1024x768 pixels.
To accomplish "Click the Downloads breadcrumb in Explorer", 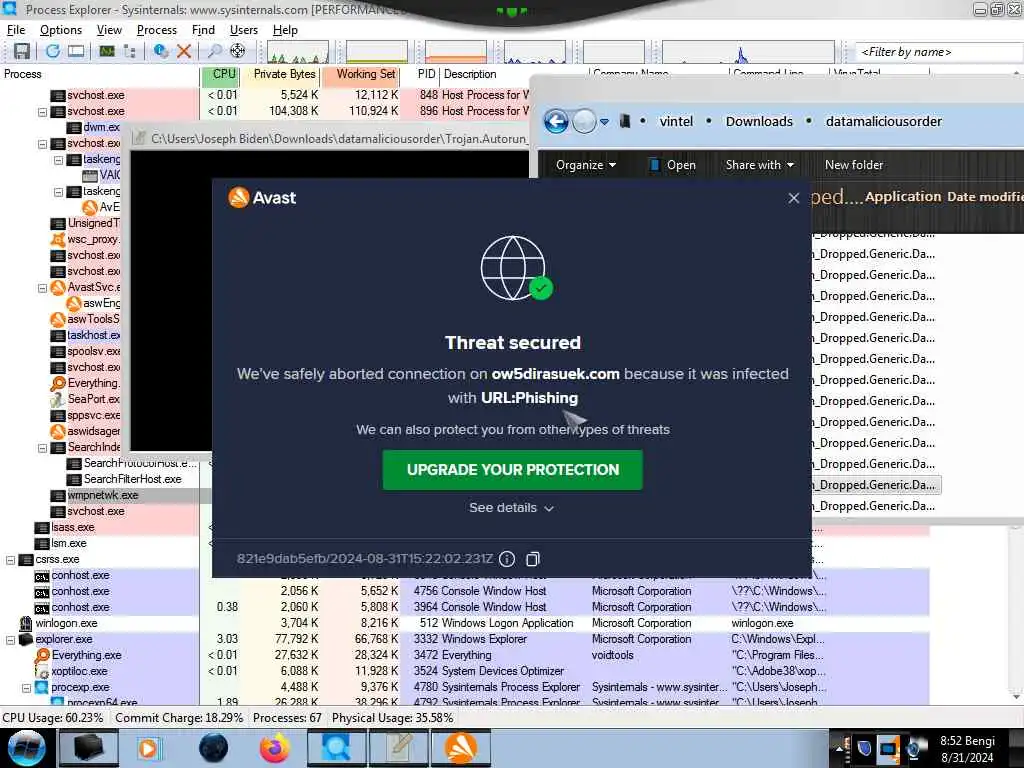I will (759, 121).
